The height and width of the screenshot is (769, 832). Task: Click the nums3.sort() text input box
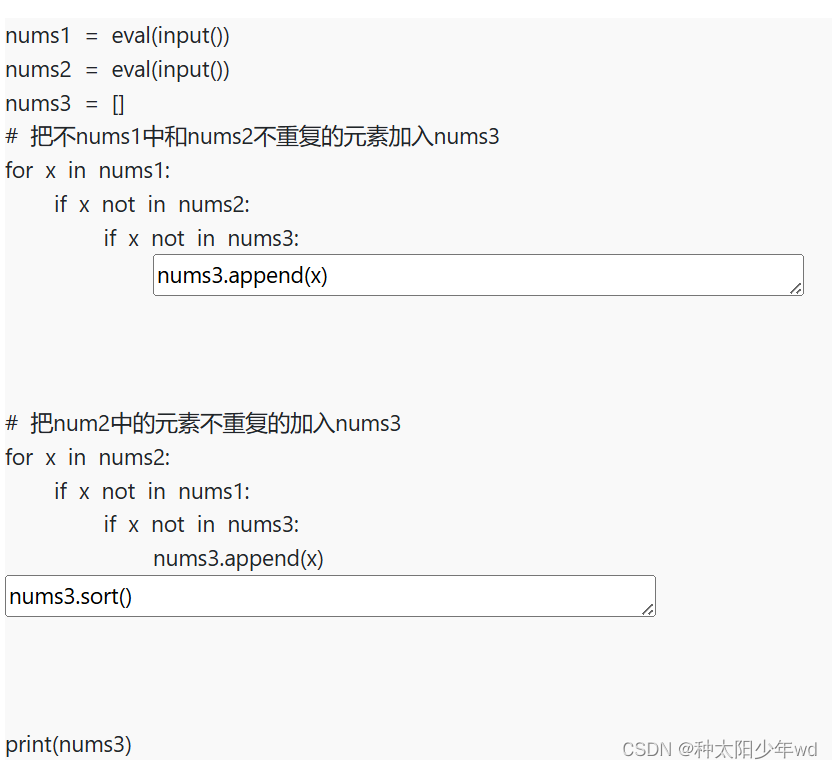(330, 596)
